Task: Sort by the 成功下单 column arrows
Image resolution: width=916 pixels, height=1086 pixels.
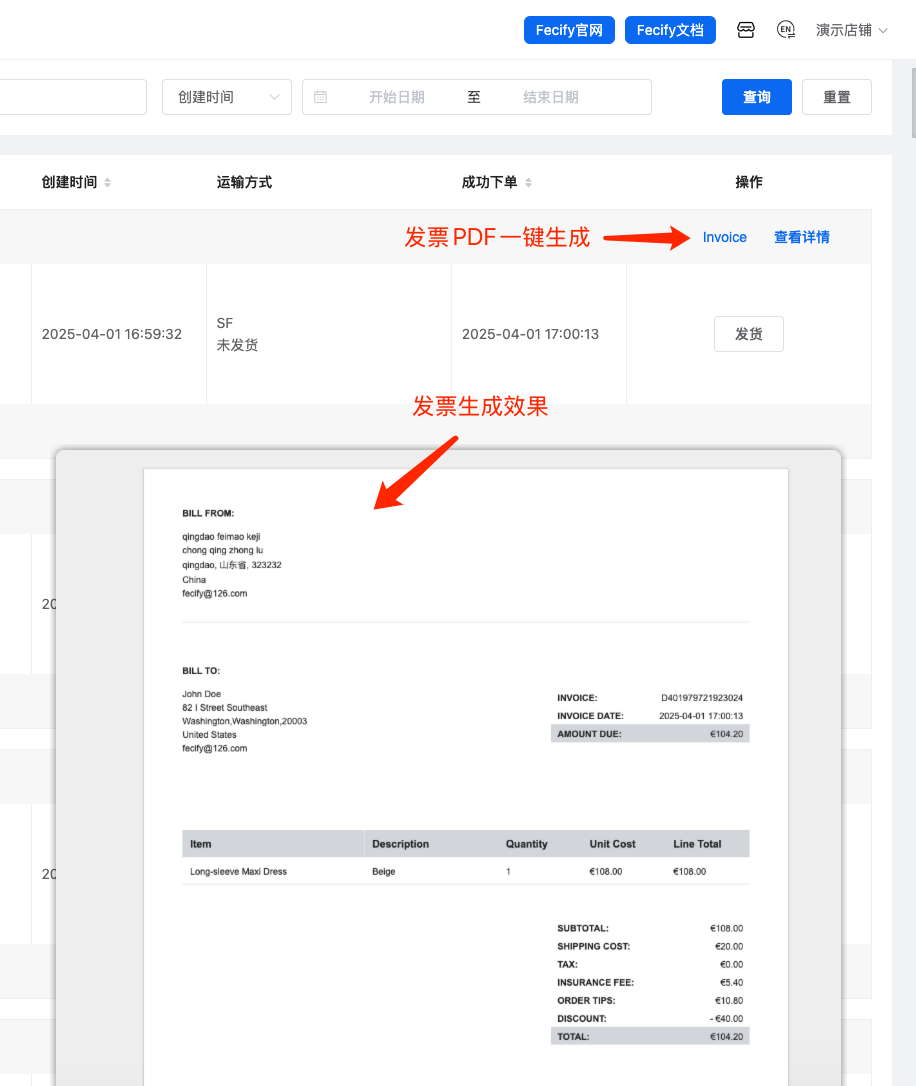Action: [x=528, y=182]
